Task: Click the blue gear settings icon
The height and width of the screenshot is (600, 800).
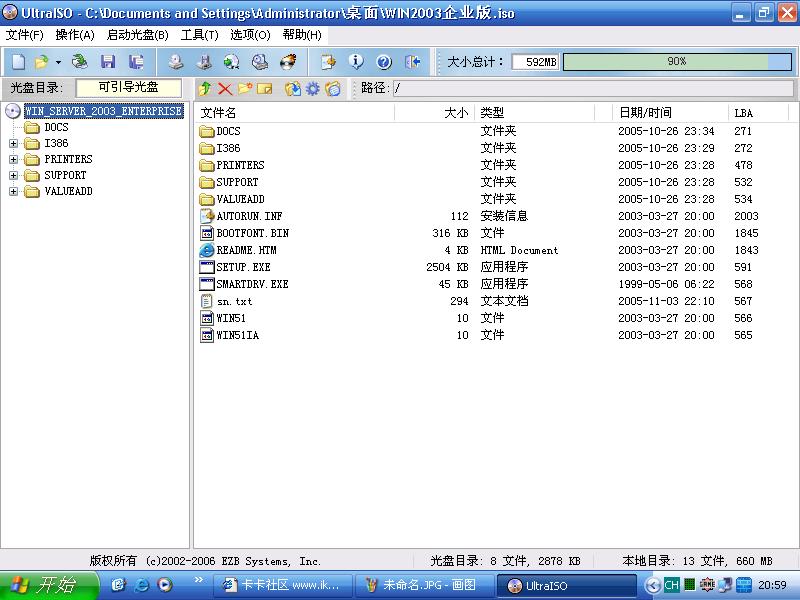Action: (312, 89)
